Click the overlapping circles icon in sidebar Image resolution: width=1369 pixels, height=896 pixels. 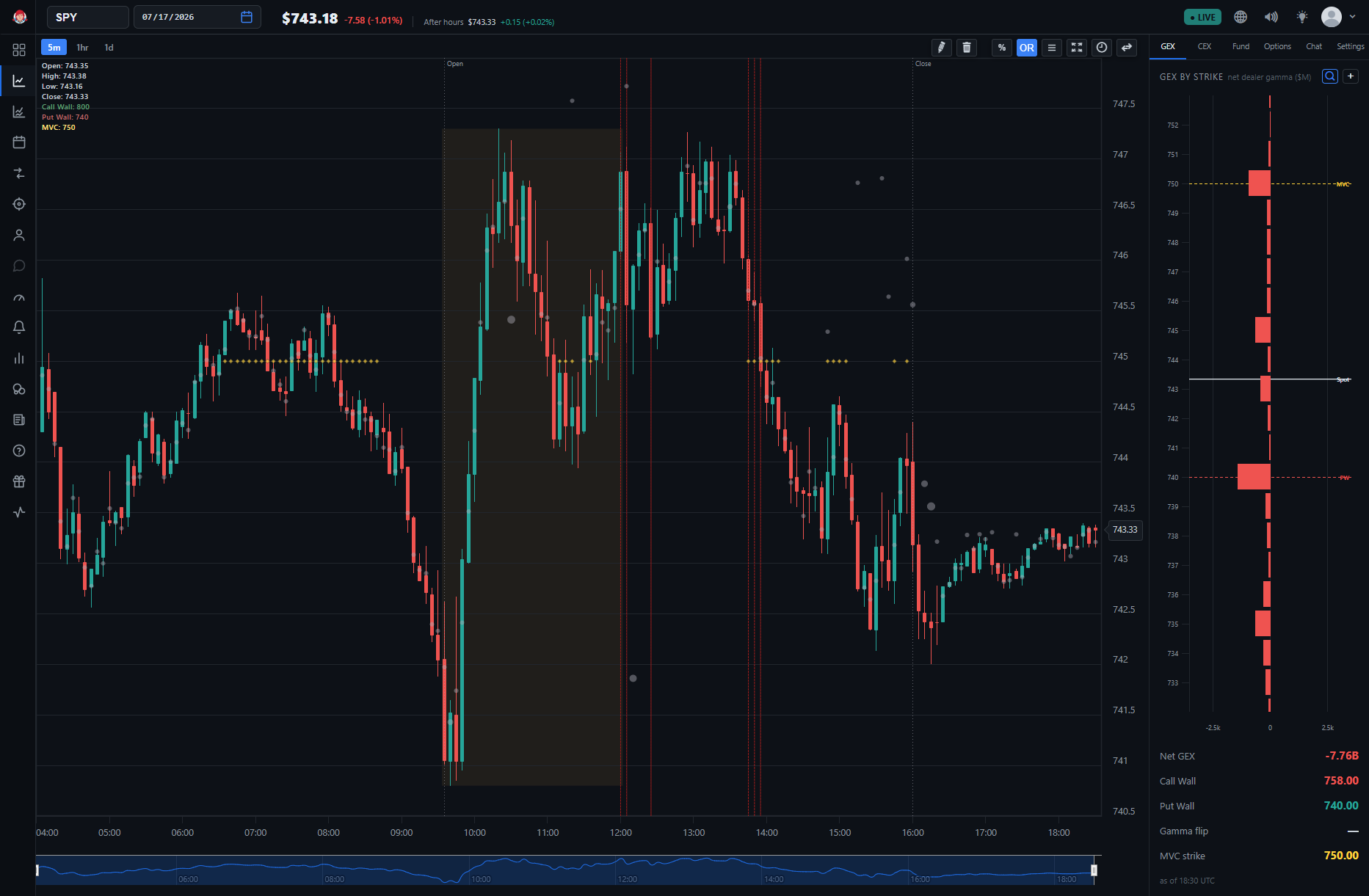[19, 389]
